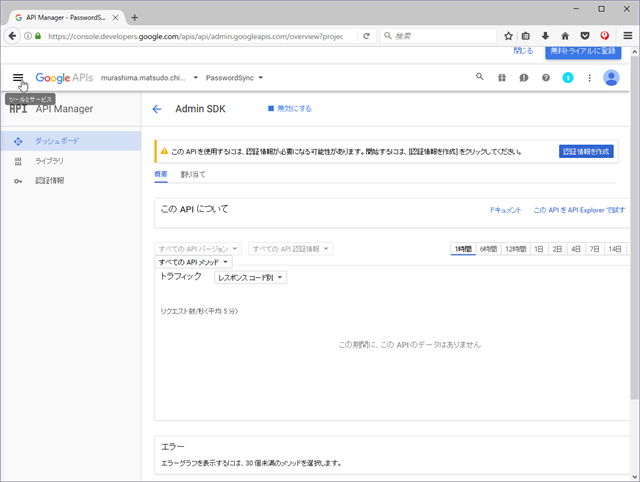Open the feedback speech bubble icon
The height and width of the screenshot is (482, 640).
tap(524, 78)
